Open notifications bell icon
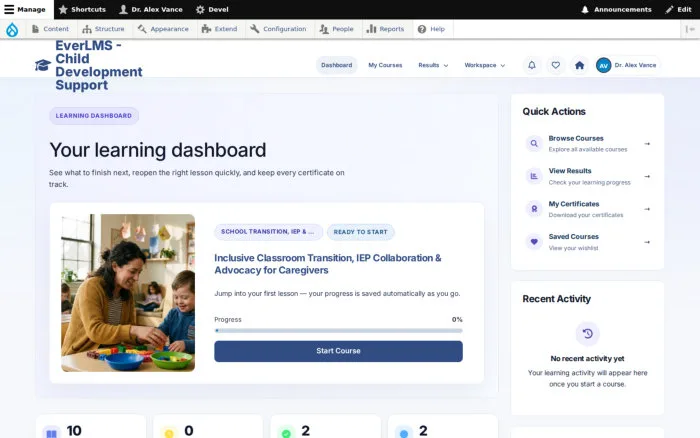This screenshot has height=438, width=700. click(532, 65)
